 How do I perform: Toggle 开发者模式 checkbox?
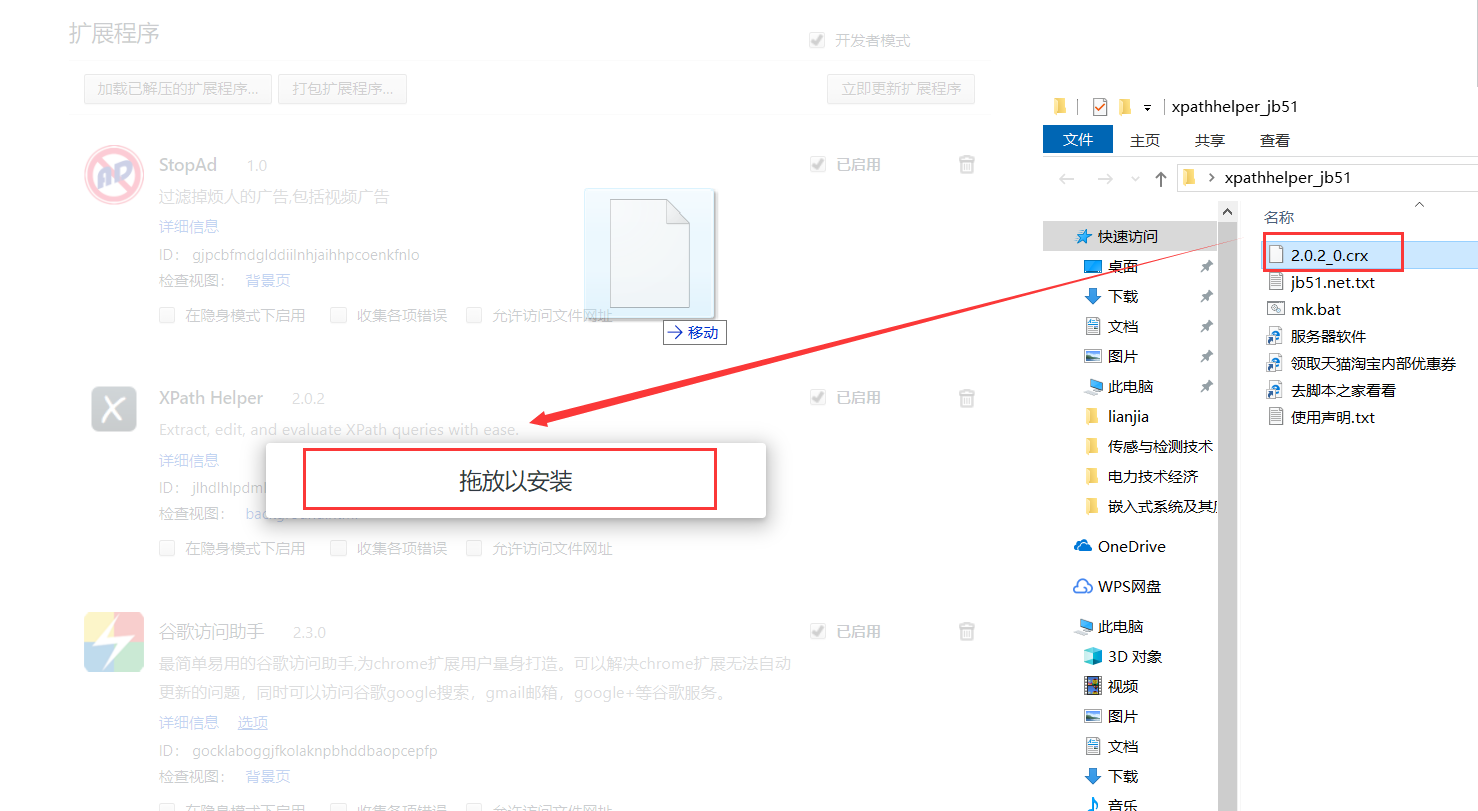pos(817,41)
